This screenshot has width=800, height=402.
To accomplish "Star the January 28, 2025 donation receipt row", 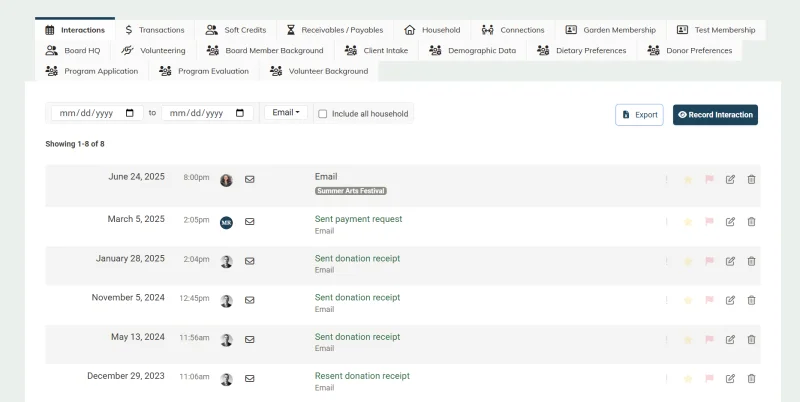I will point(688,261).
